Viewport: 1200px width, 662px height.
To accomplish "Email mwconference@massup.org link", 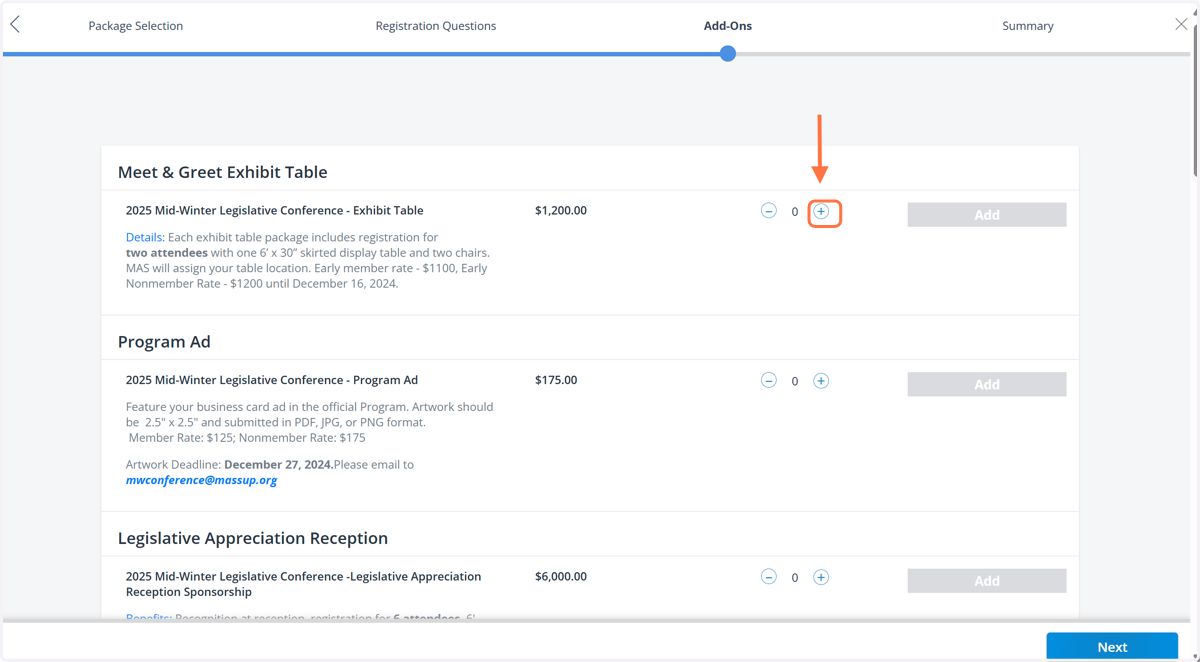I will 201,480.
